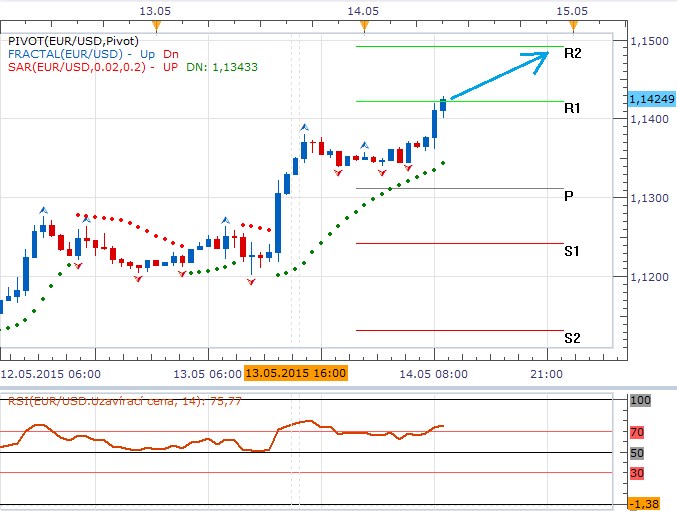Click the RSI 50 midline level tag

click(639, 453)
